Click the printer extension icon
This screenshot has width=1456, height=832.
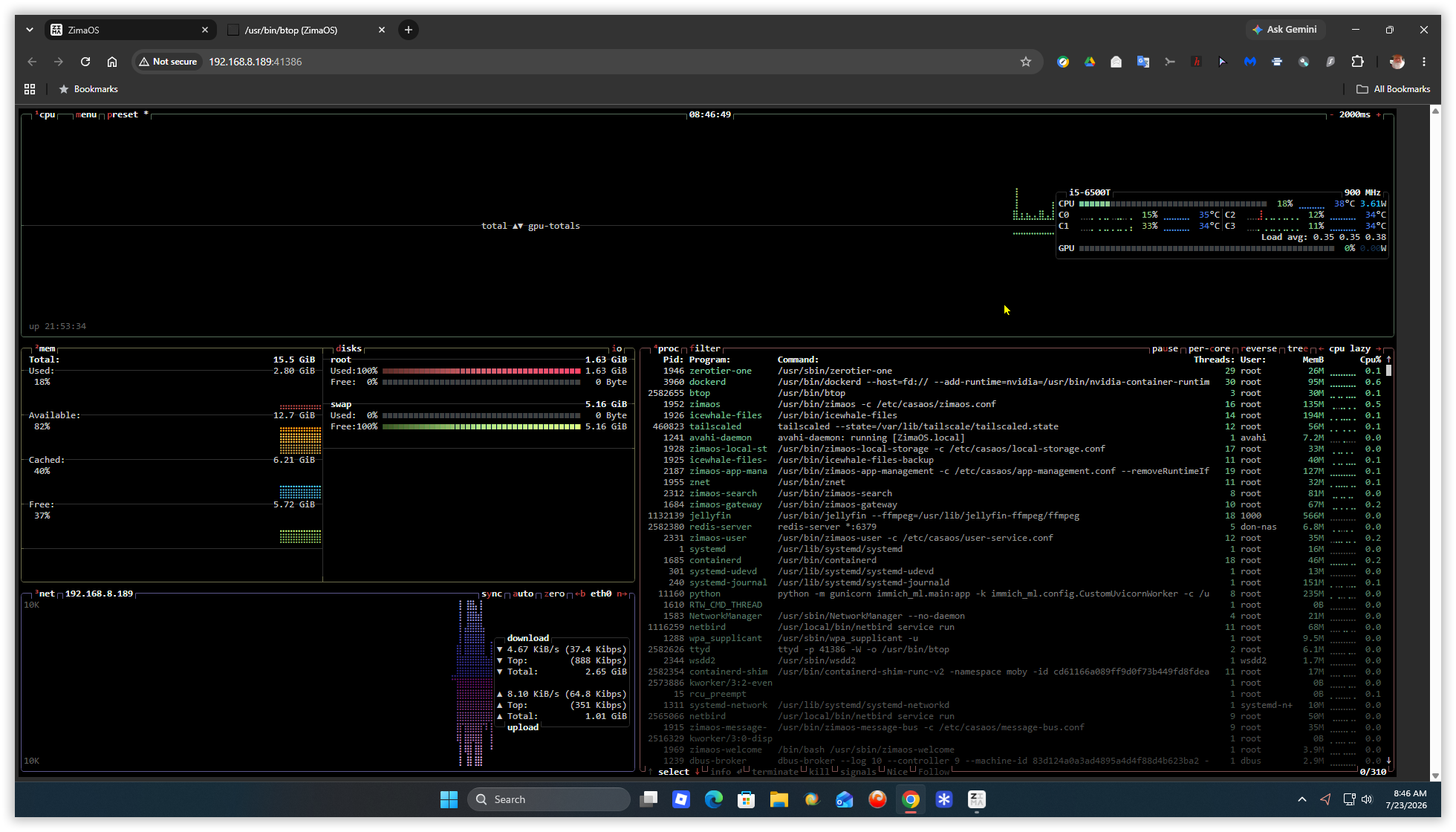(x=1277, y=62)
